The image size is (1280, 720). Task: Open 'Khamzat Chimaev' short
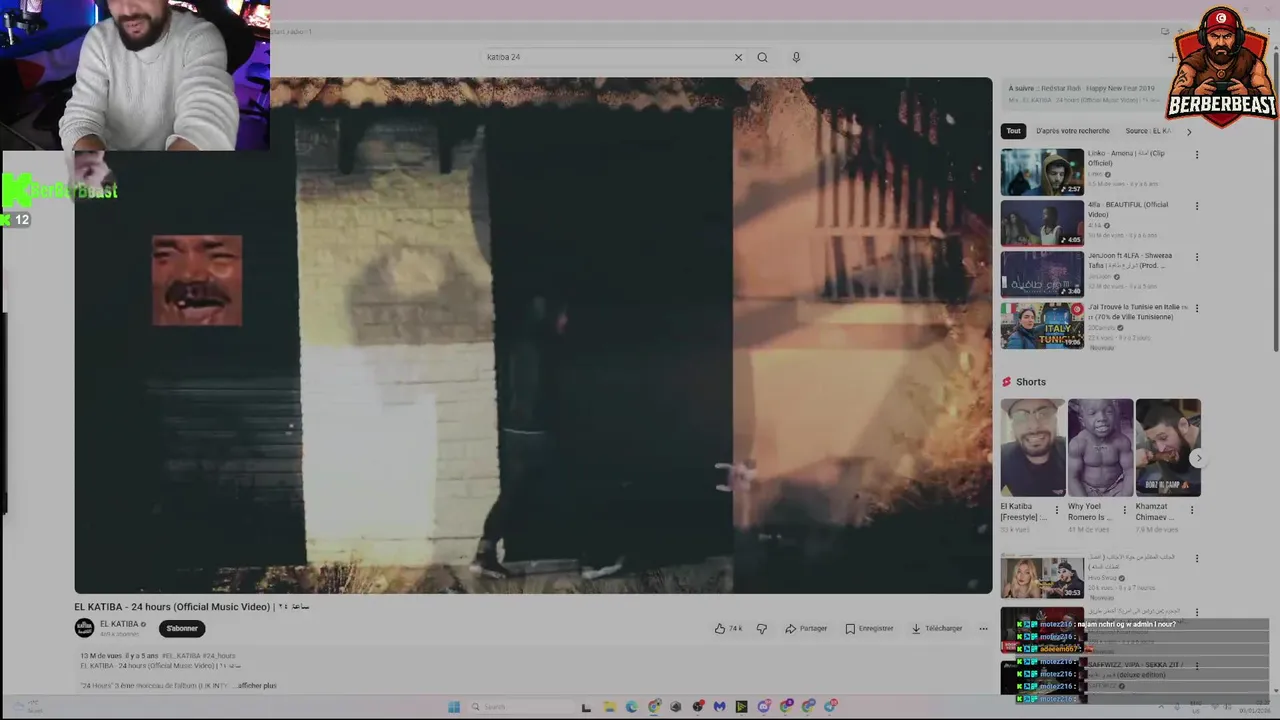(x=1168, y=448)
